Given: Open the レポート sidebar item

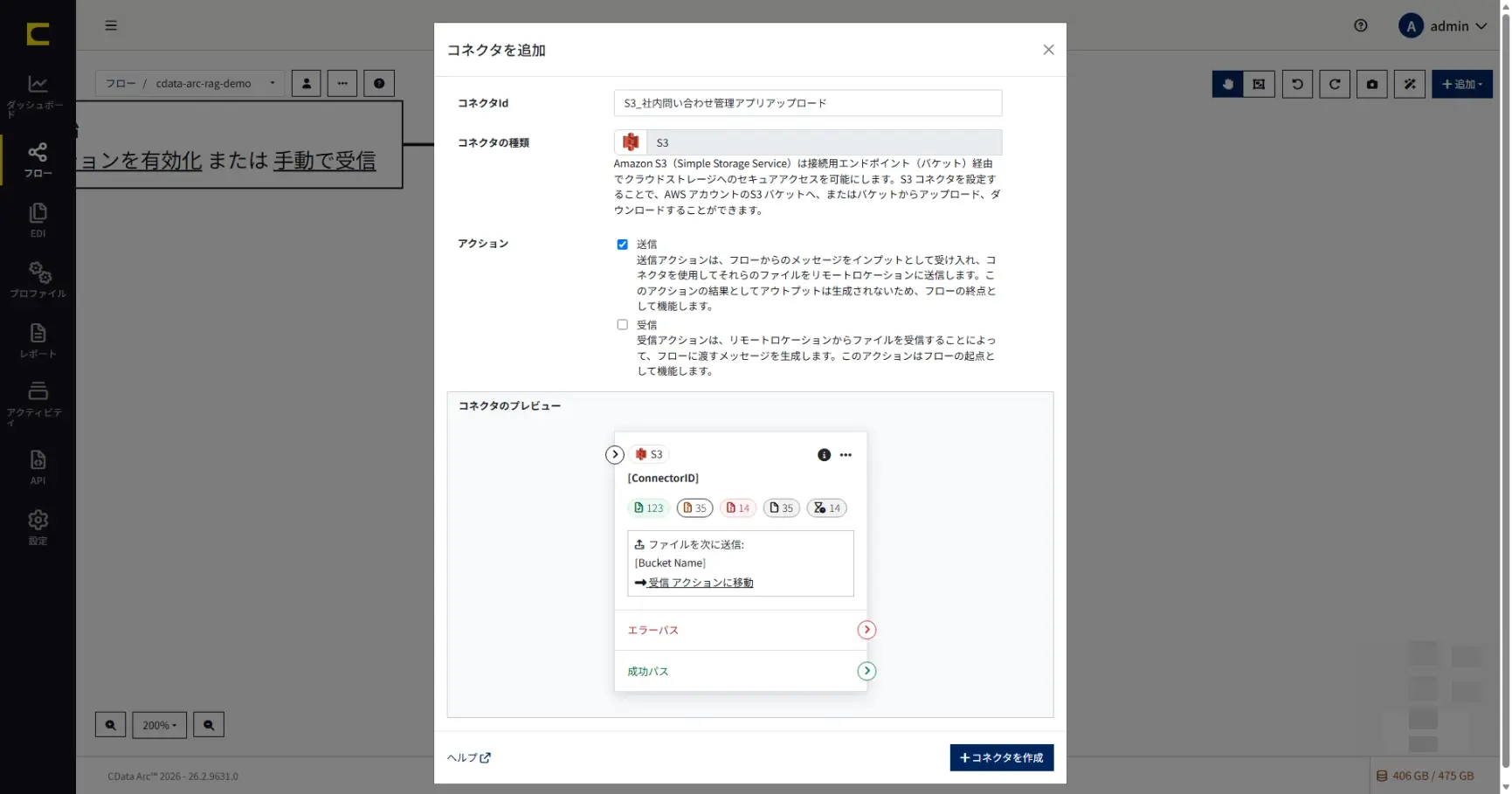Looking at the screenshot, I should click(x=38, y=341).
